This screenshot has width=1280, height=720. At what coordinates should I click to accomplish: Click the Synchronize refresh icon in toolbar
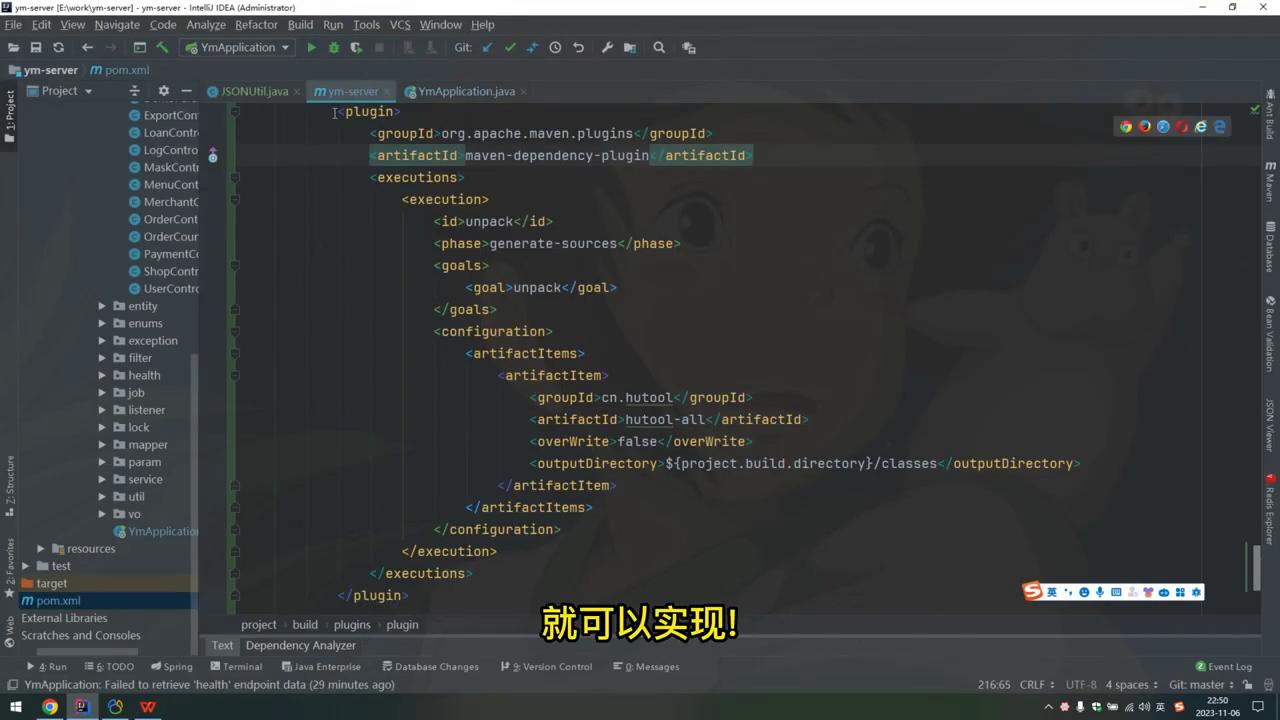click(x=58, y=48)
